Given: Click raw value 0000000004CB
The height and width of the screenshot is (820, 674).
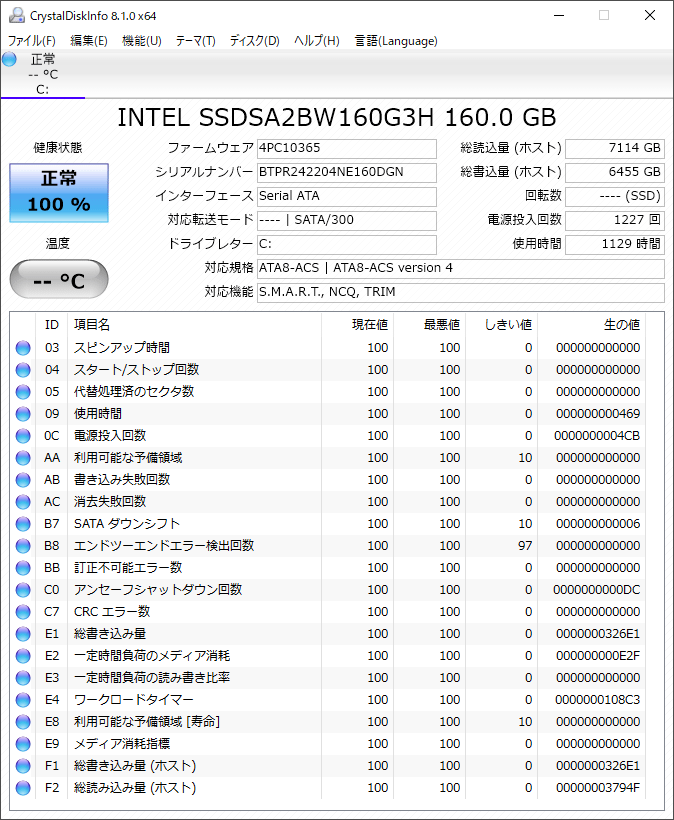Looking at the screenshot, I should pyautogui.click(x=597, y=436).
